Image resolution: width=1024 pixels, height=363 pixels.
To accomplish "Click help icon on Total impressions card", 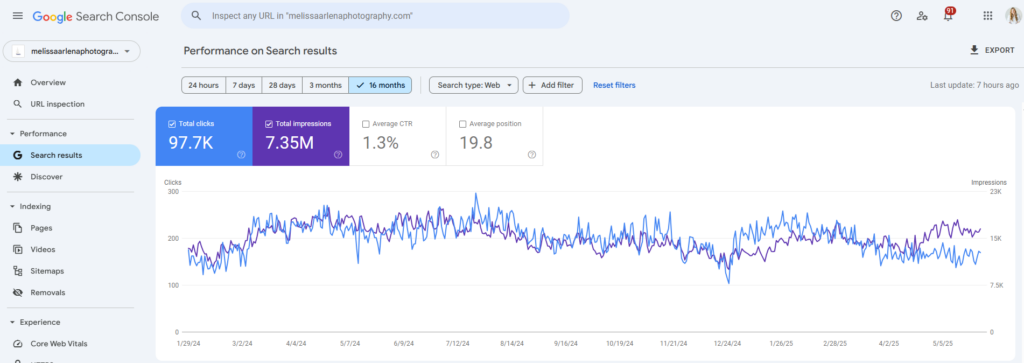I will (338, 155).
